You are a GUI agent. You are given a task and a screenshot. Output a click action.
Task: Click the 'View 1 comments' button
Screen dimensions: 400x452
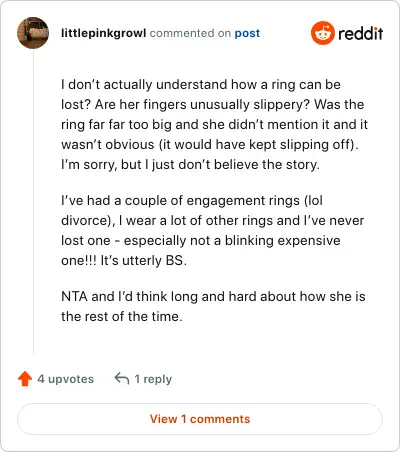click(x=200, y=419)
